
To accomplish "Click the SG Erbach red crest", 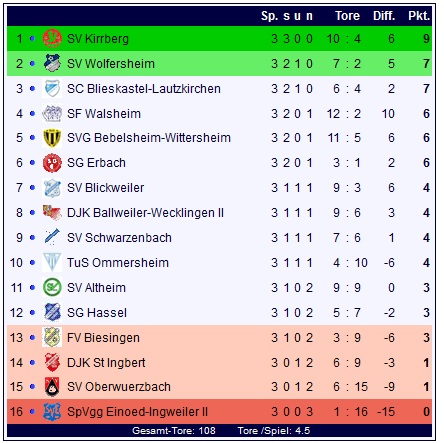I will coord(52,163).
